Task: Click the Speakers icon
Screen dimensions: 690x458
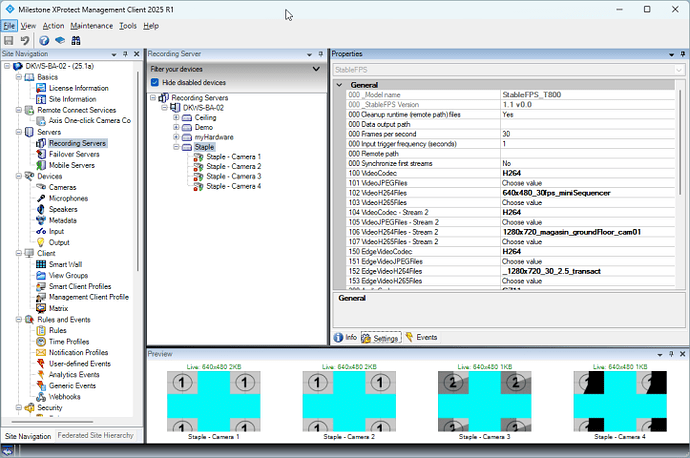Action: 41,209
